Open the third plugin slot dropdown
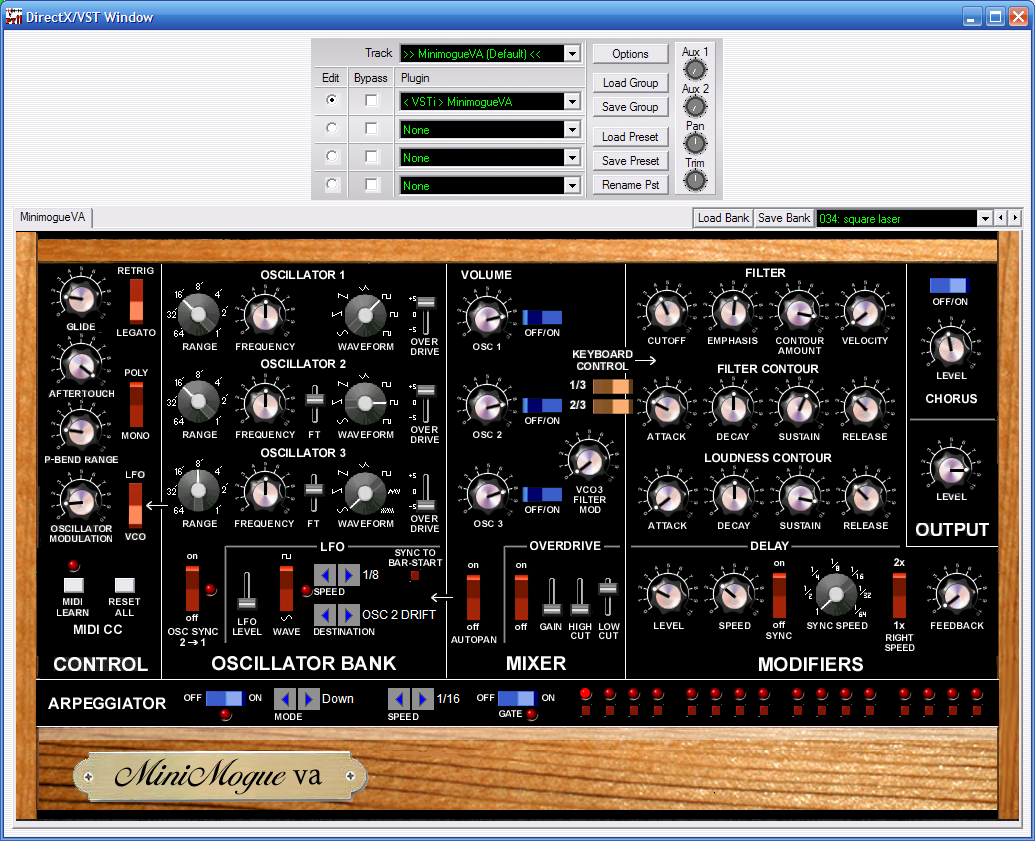1035x841 pixels. pos(572,158)
